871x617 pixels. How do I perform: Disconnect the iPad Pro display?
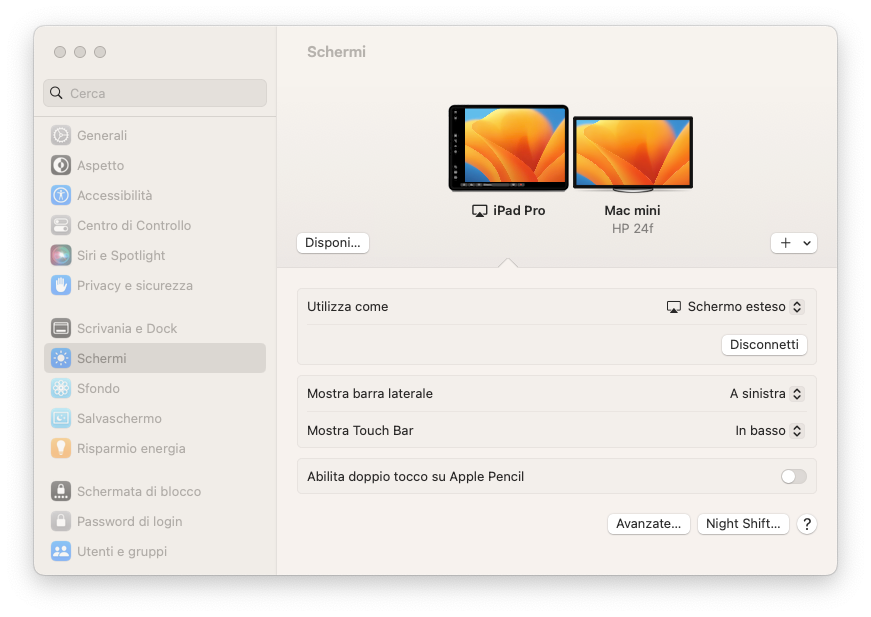coord(763,344)
